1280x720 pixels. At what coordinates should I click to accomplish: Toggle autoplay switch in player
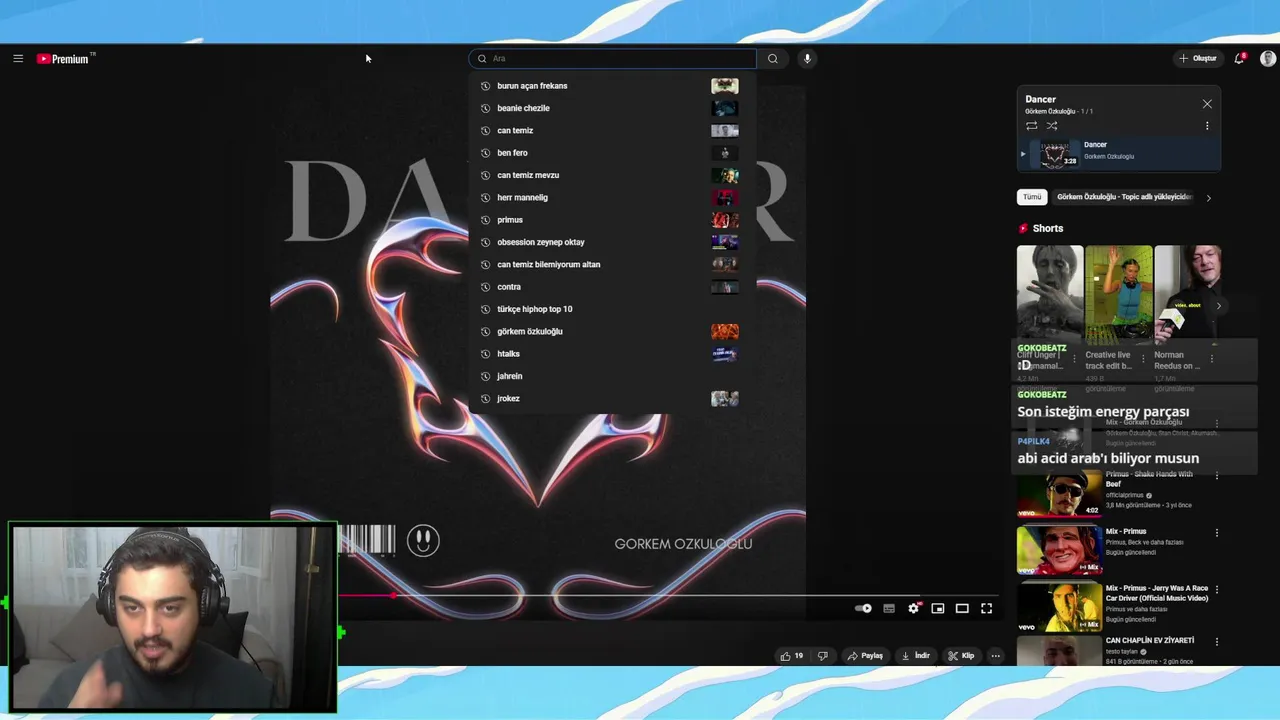863,608
